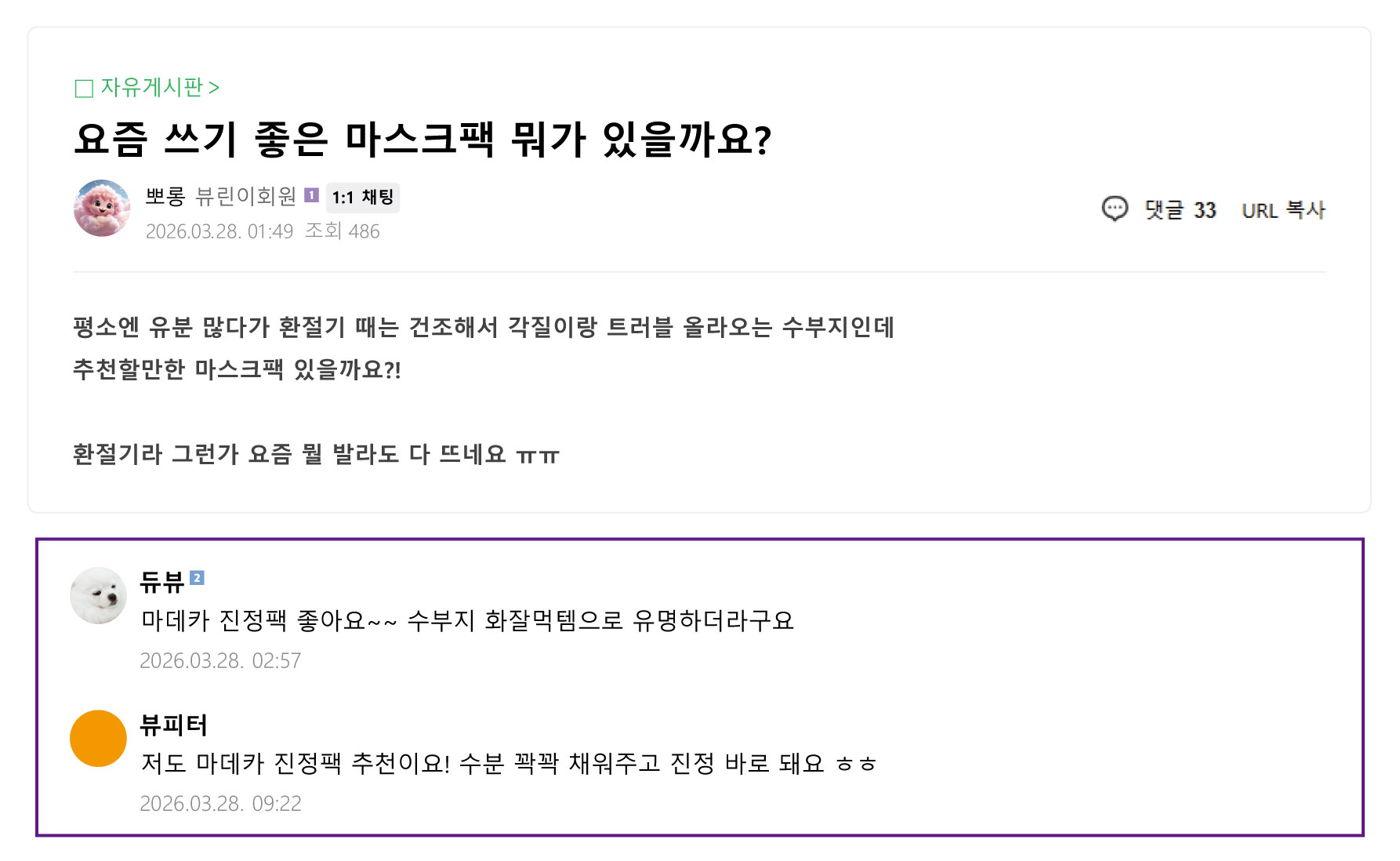Open the 자유게시판 board link
This screenshot has height=861, width=1400.
click(152, 87)
